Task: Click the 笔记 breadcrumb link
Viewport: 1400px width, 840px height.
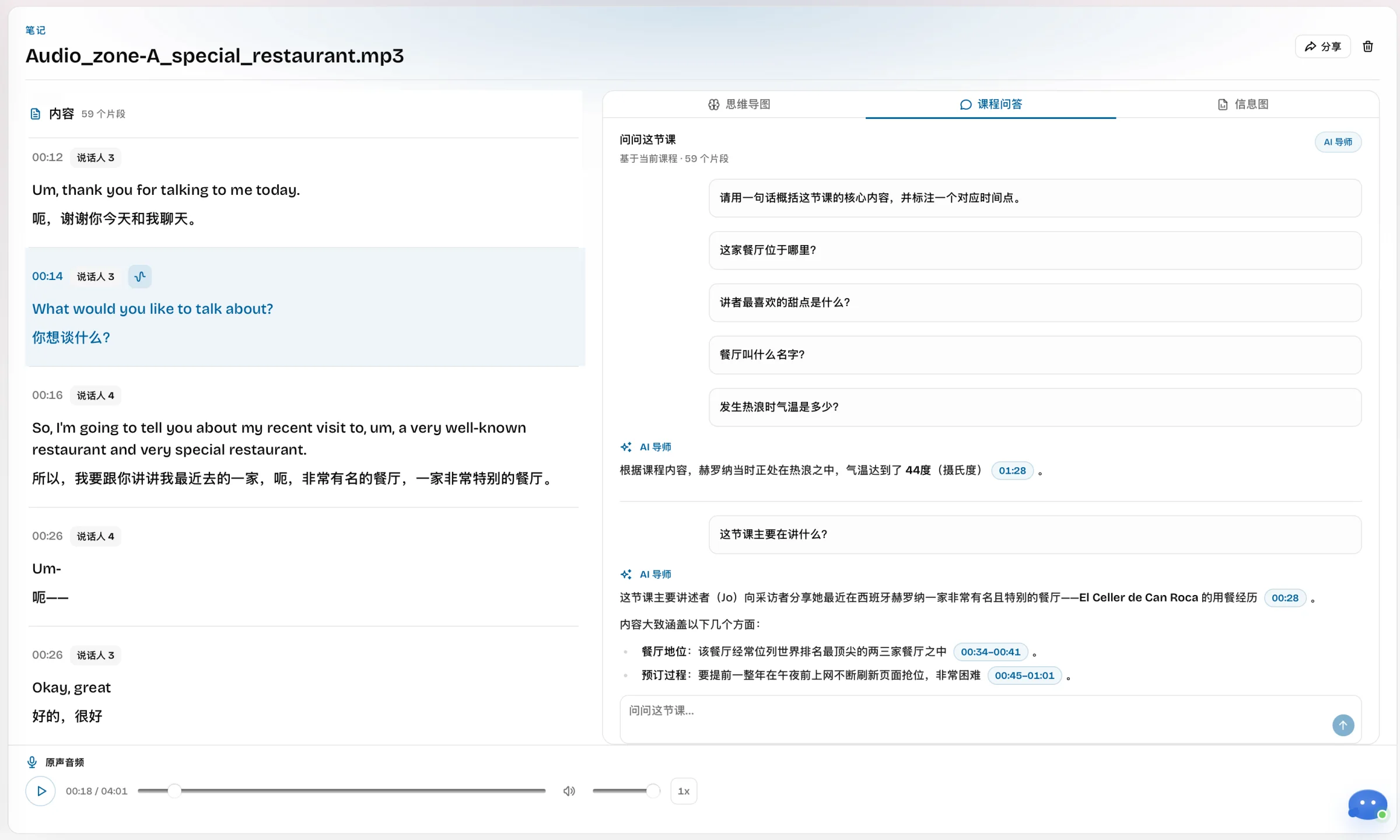Action: (x=36, y=30)
